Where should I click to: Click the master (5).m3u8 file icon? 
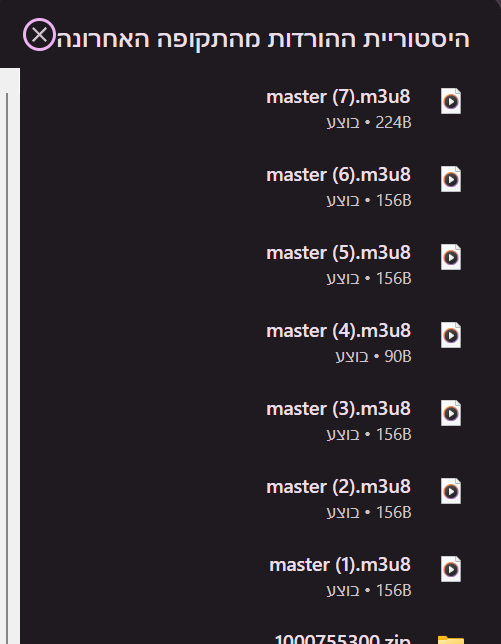[451, 257]
